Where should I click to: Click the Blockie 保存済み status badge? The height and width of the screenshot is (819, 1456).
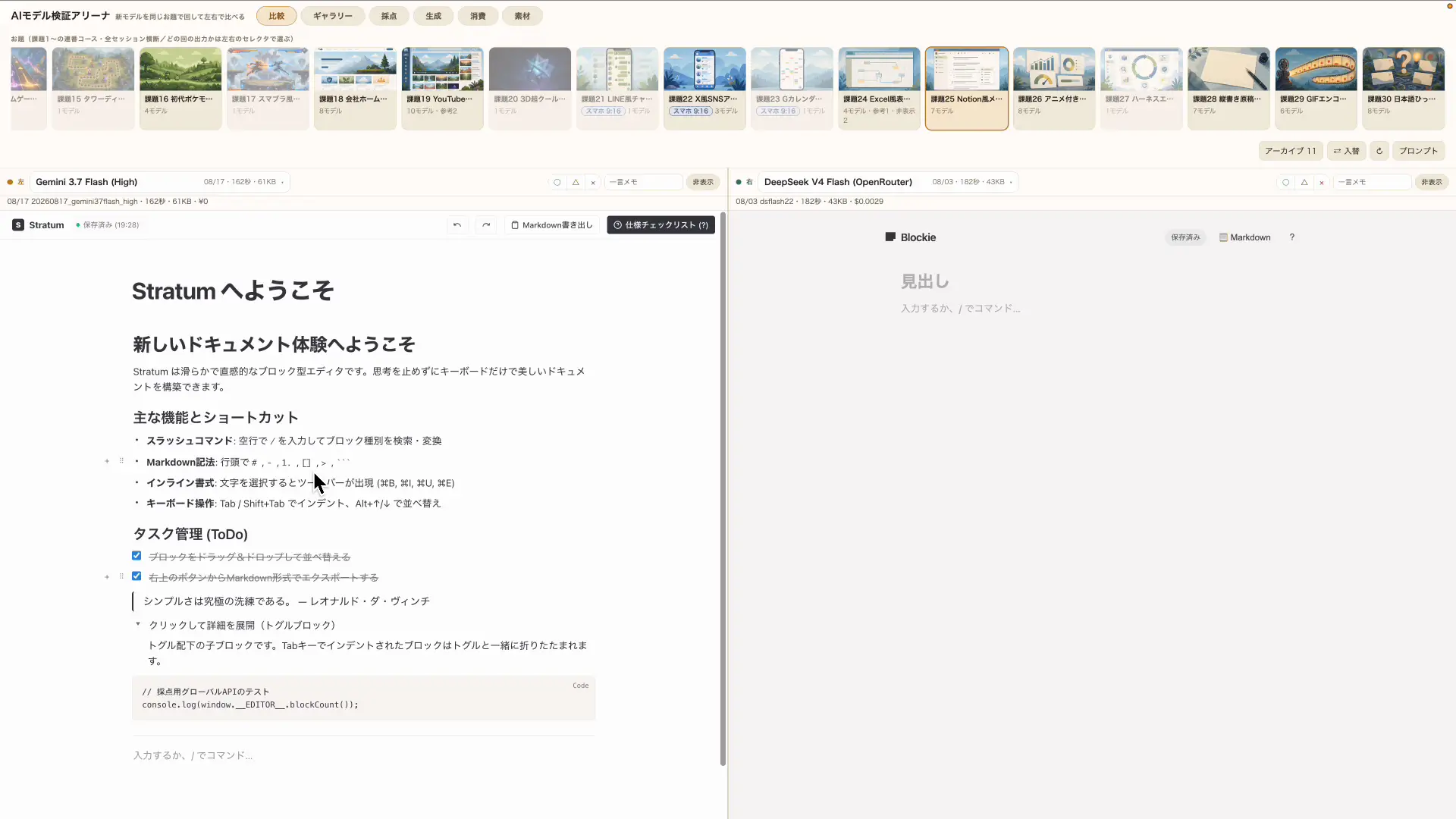1185,237
